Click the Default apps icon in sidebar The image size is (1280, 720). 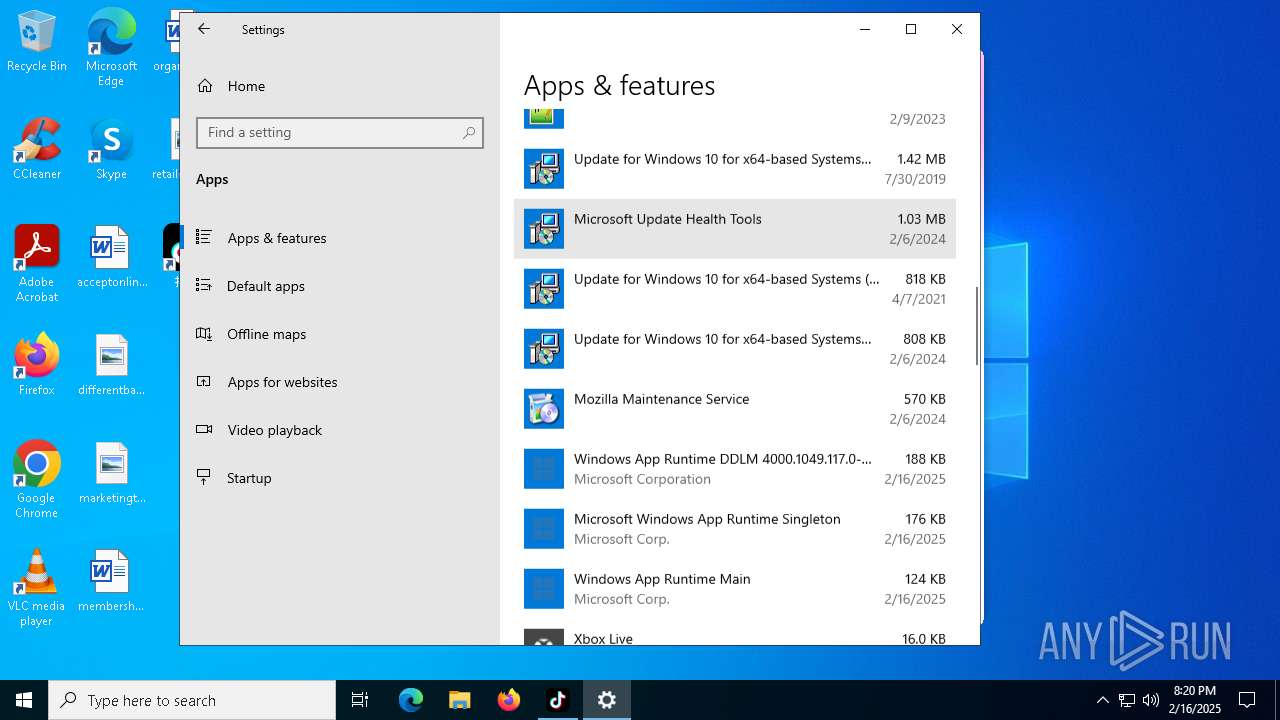click(204, 285)
